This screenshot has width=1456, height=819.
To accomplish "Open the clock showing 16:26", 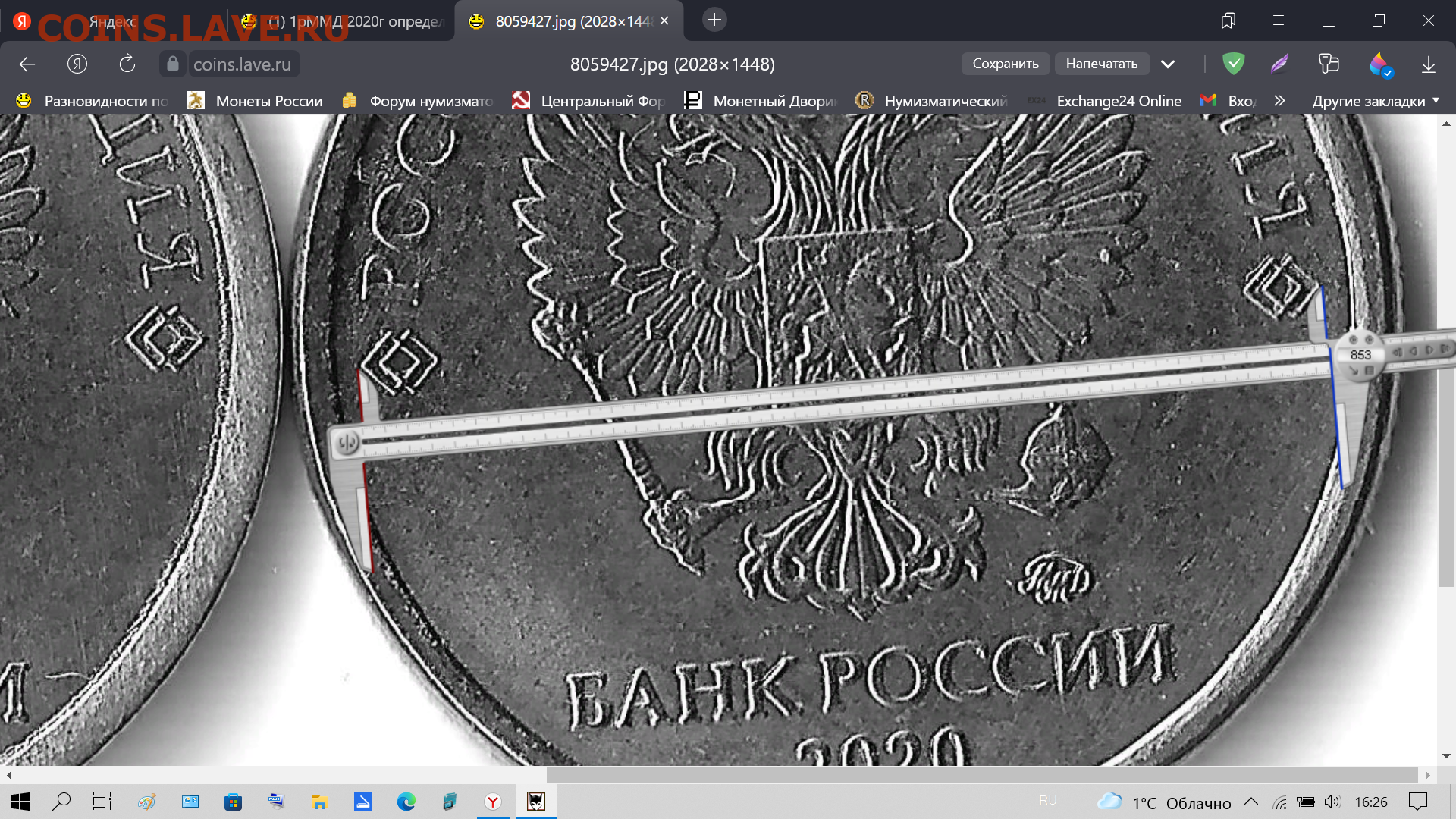I will [1371, 802].
